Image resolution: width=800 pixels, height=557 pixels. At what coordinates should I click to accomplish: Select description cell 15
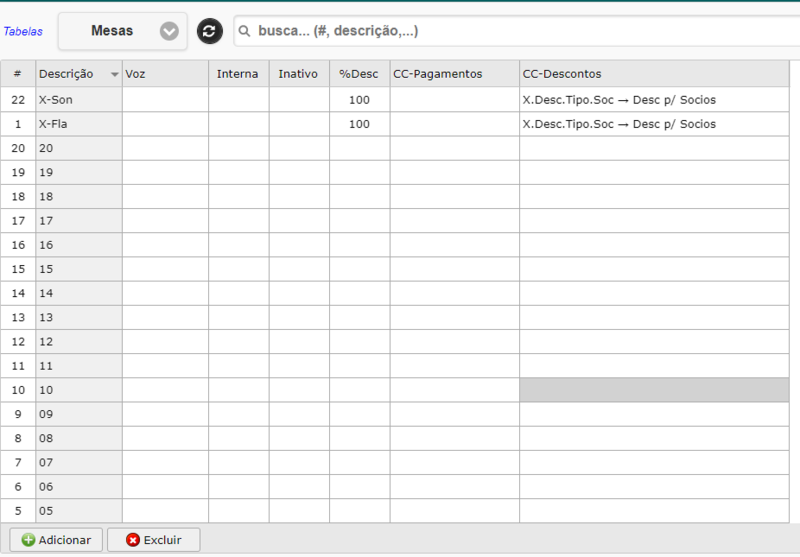(x=79, y=269)
